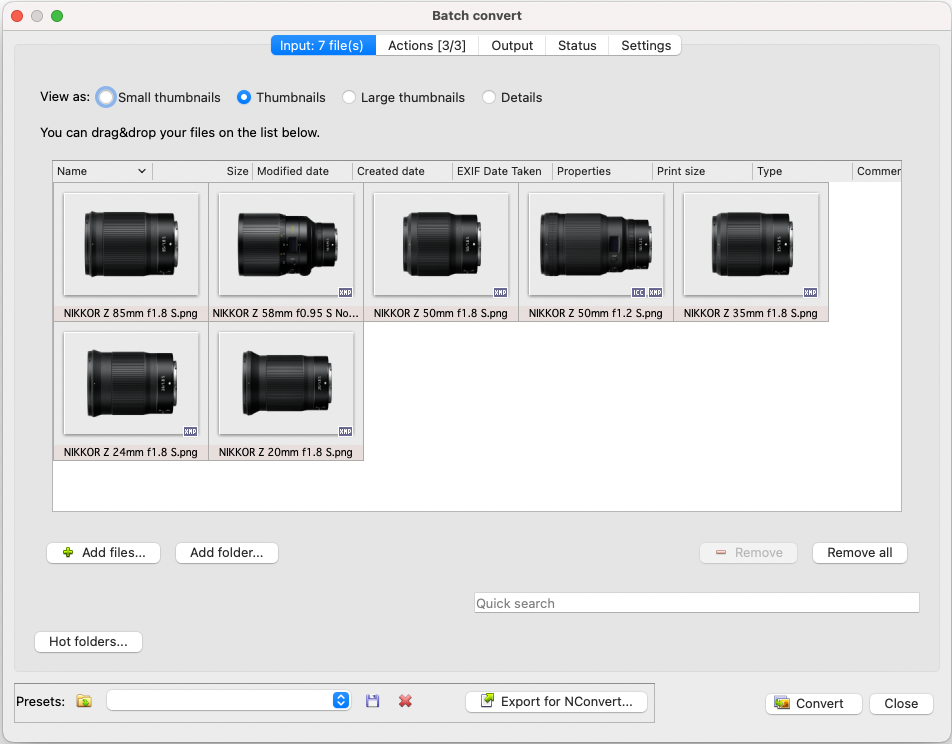This screenshot has width=952, height=744.
Task: Click XMP badge on 58mm f0.95 thumbnail
Action: [x=345, y=292]
